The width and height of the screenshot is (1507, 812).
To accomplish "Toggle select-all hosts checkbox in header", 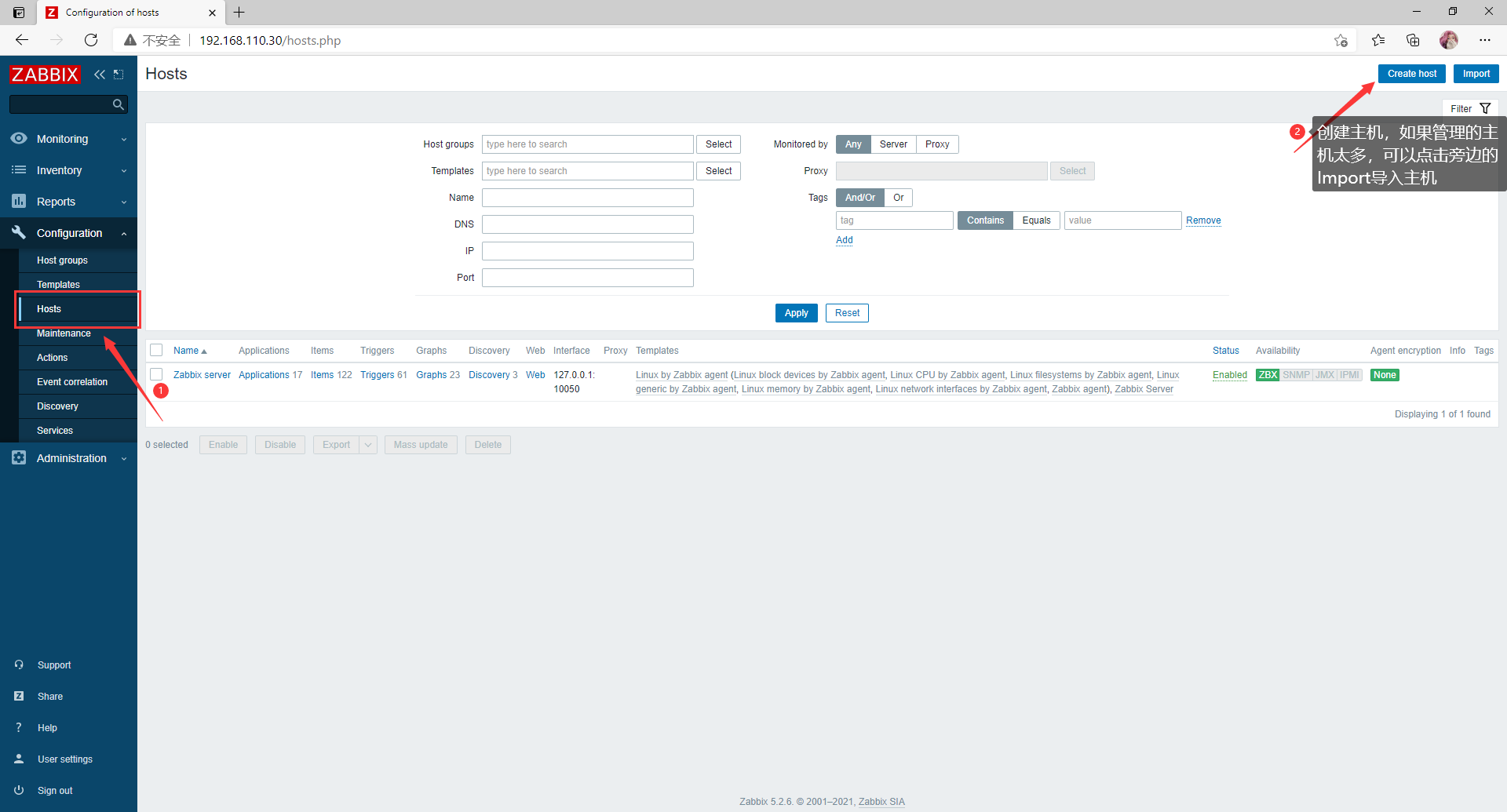I will [x=156, y=350].
